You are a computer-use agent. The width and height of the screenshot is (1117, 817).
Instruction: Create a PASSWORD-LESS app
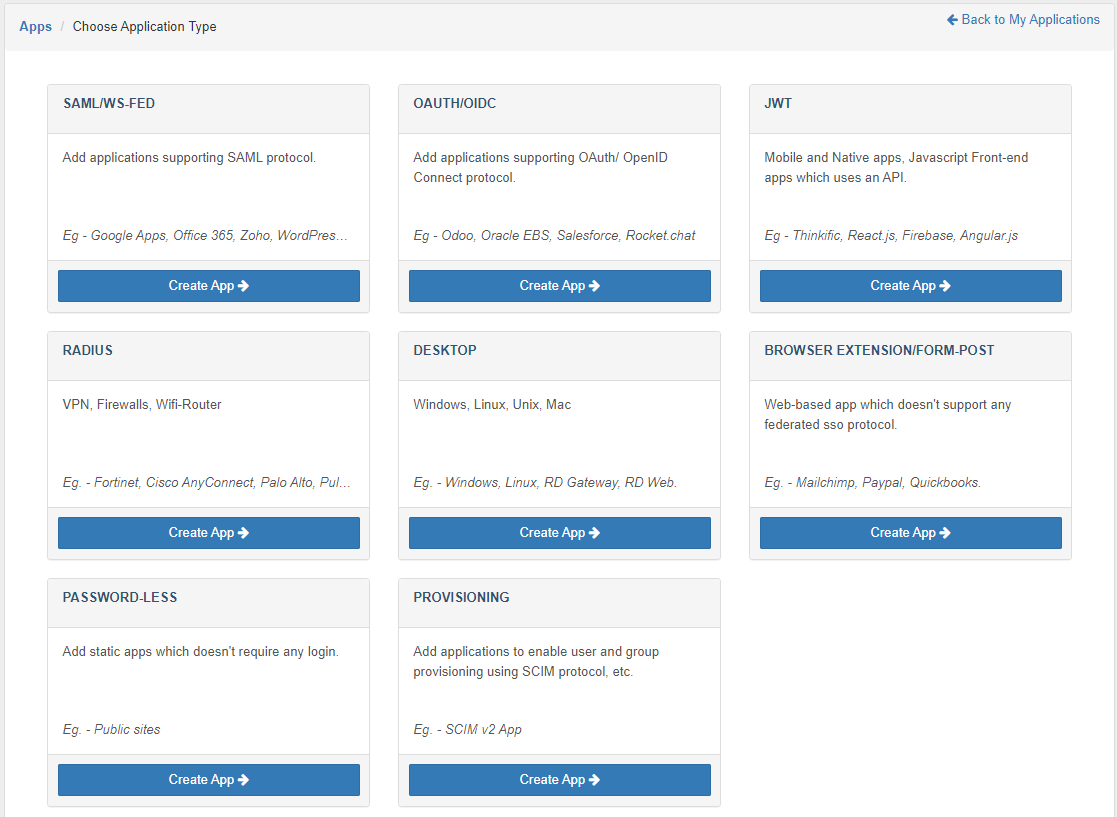pos(208,780)
